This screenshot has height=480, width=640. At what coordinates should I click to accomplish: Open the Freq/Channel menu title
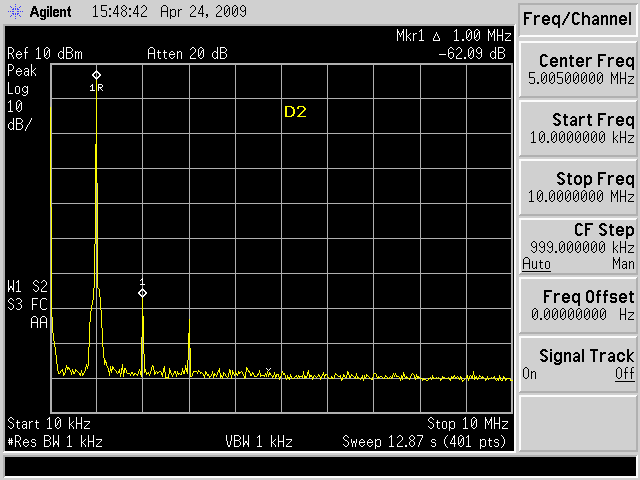pos(578,19)
